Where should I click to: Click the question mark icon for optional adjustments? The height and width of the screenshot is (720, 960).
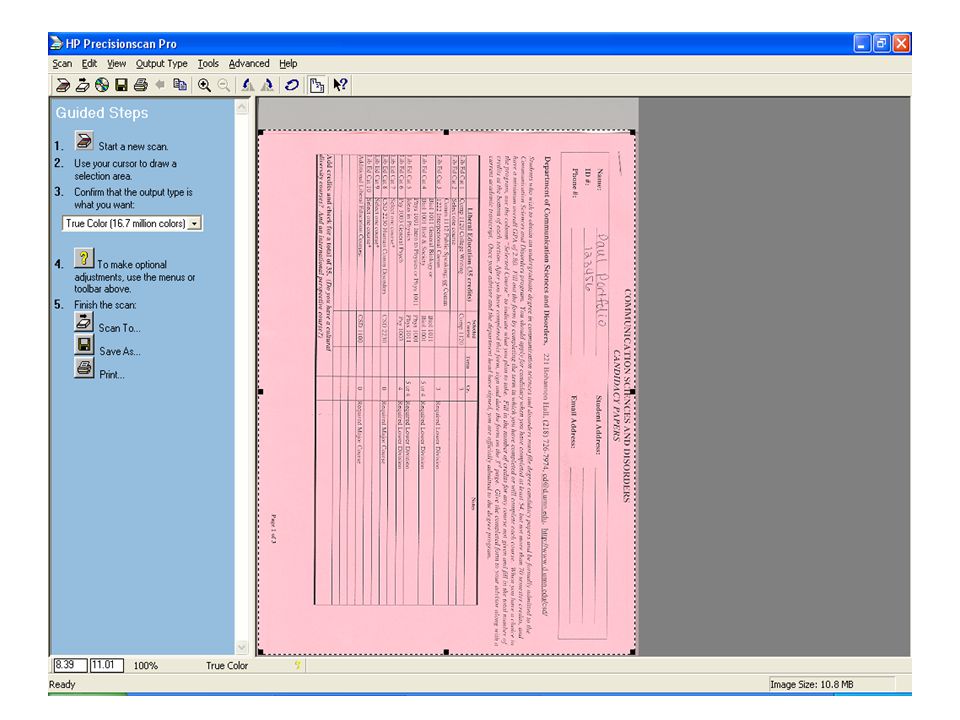coord(84,258)
